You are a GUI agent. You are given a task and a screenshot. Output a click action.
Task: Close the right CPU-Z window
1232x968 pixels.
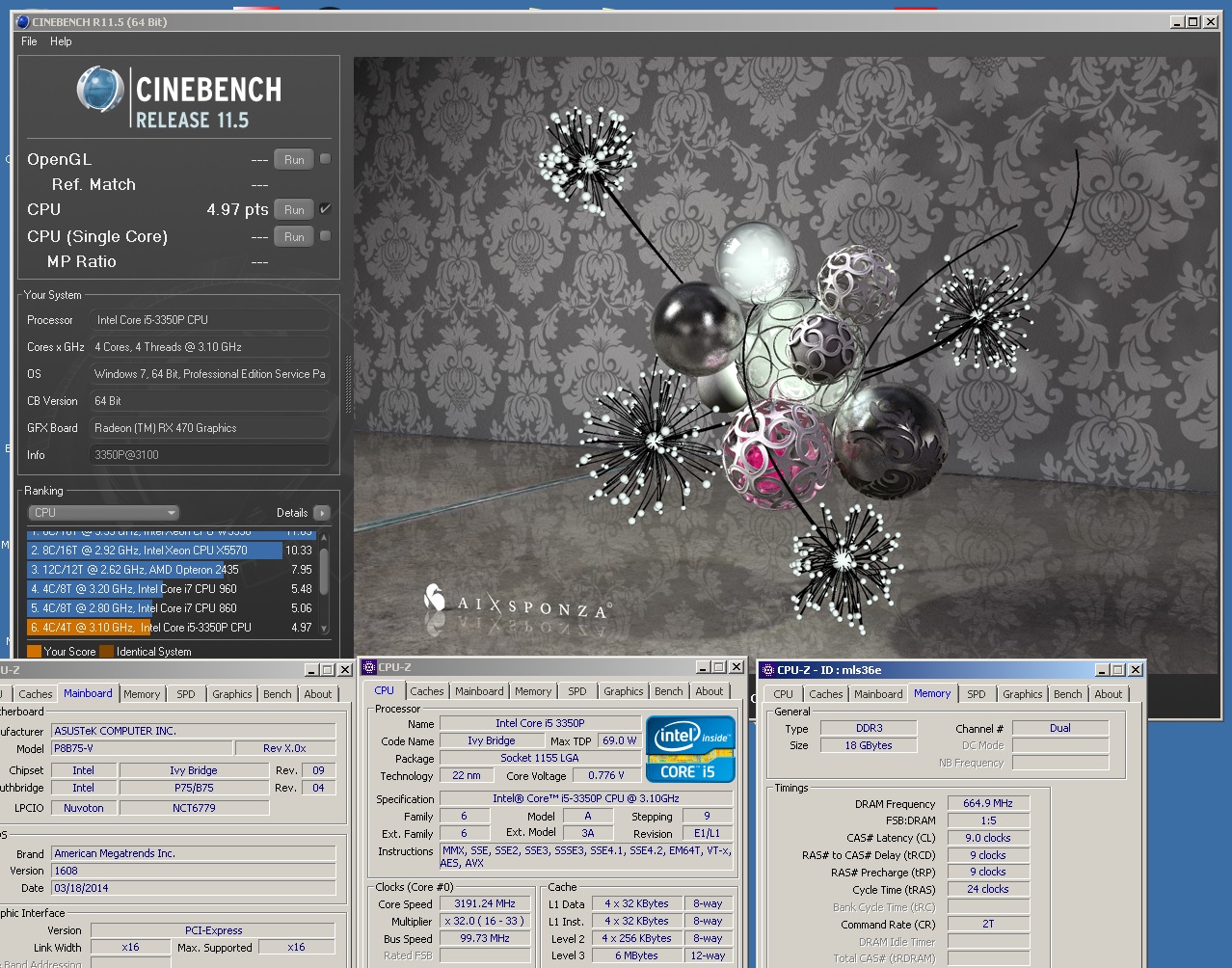click(1136, 670)
